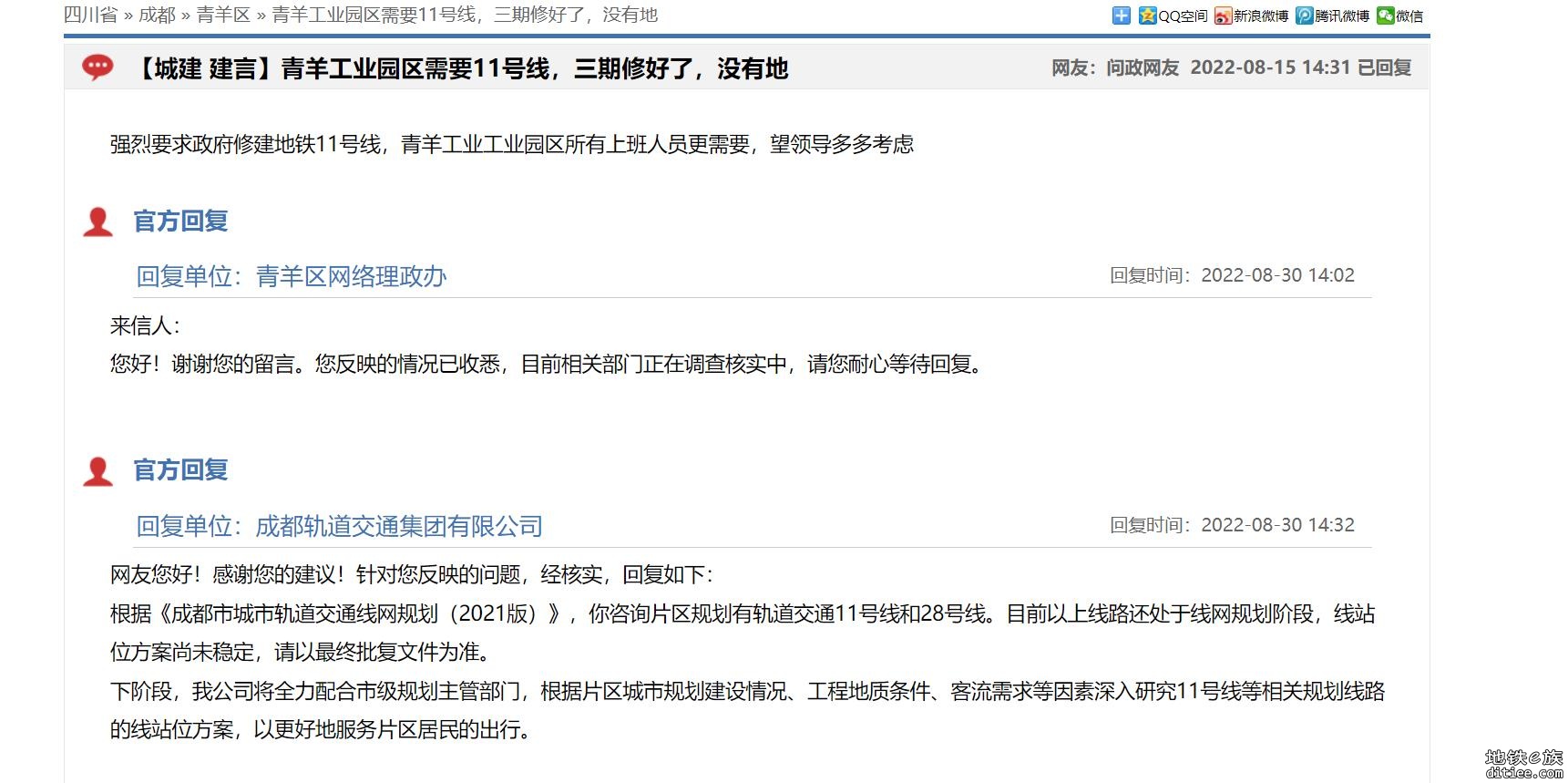Click the blue plus share icon
This screenshot has height=783, width=1568.
coord(1121,15)
